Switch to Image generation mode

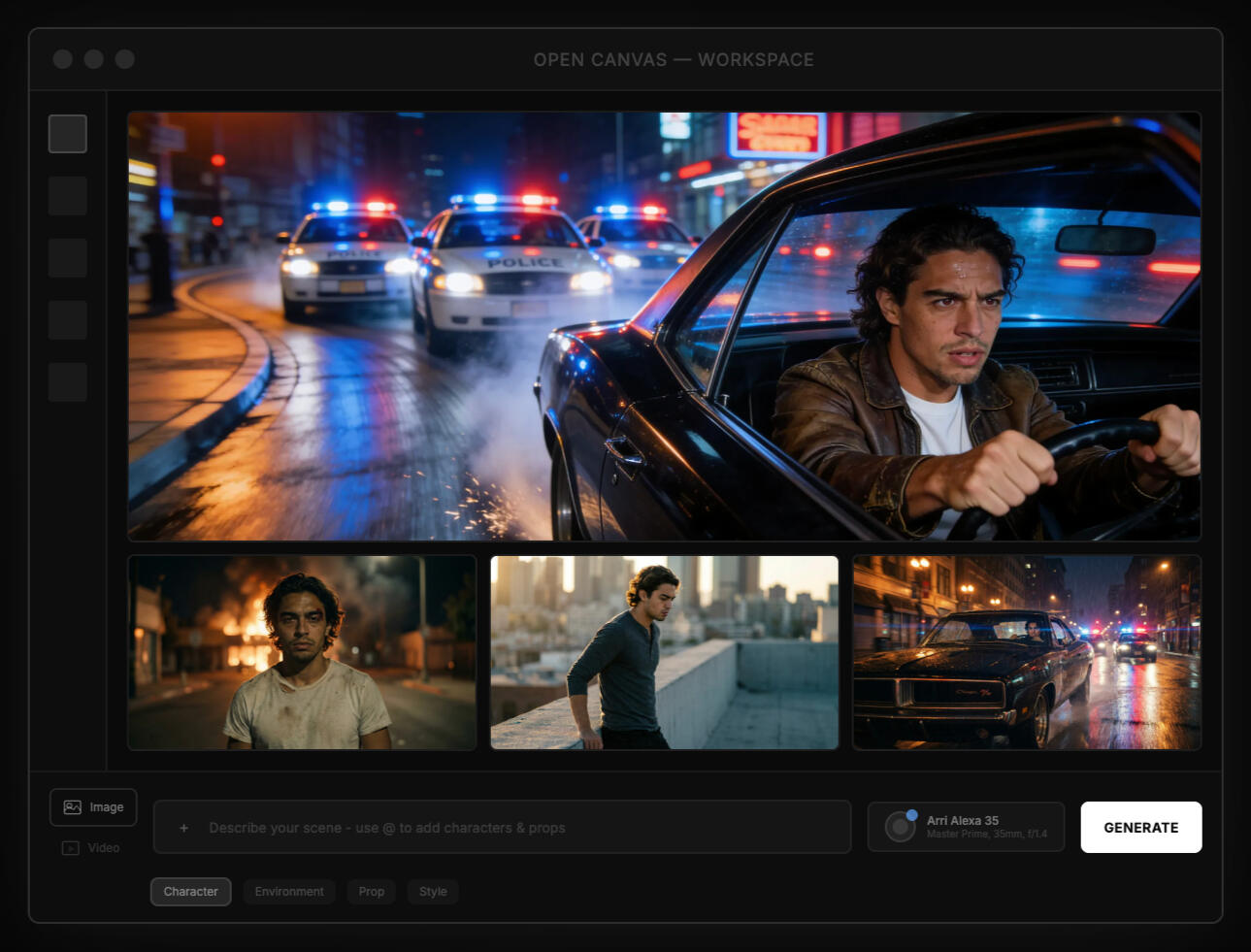tap(93, 807)
